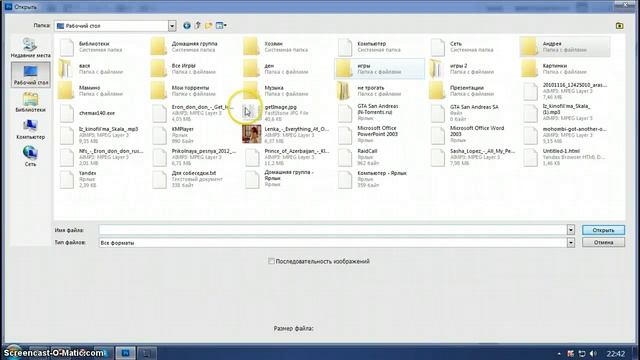This screenshot has width=640, height=360.
Task: Select the mohombi-got-another mp3 file
Action: (x=564, y=135)
